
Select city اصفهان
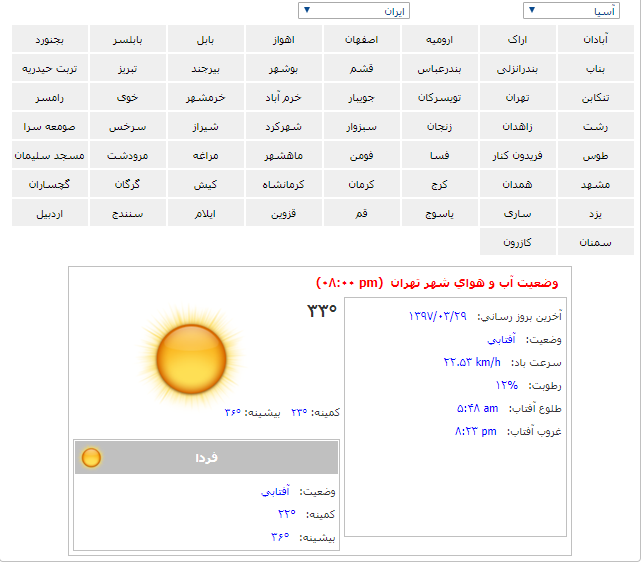coord(362,39)
